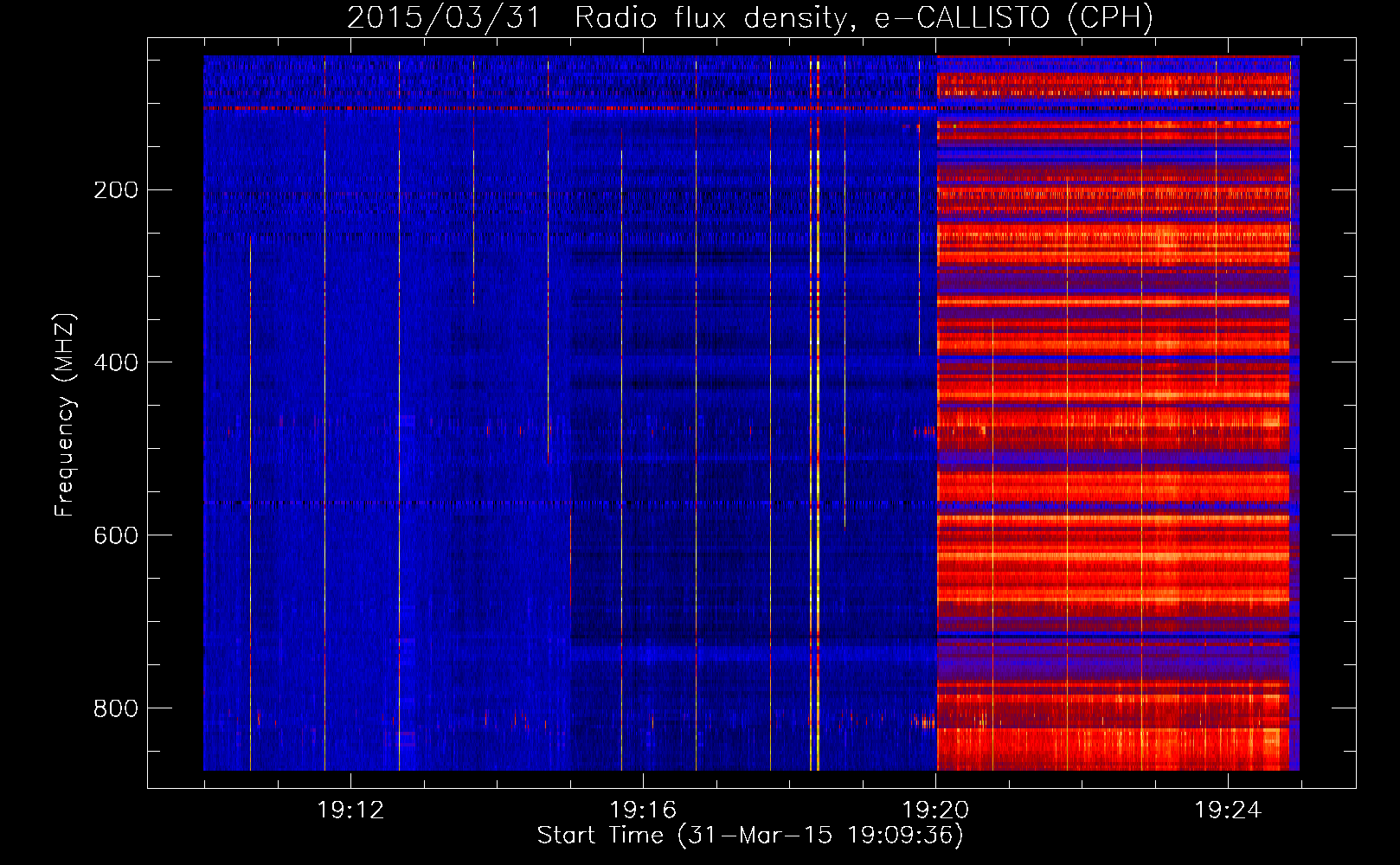Click the 19:24 time tick label
This screenshot has height=865, width=1400.
click(x=1228, y=810)
